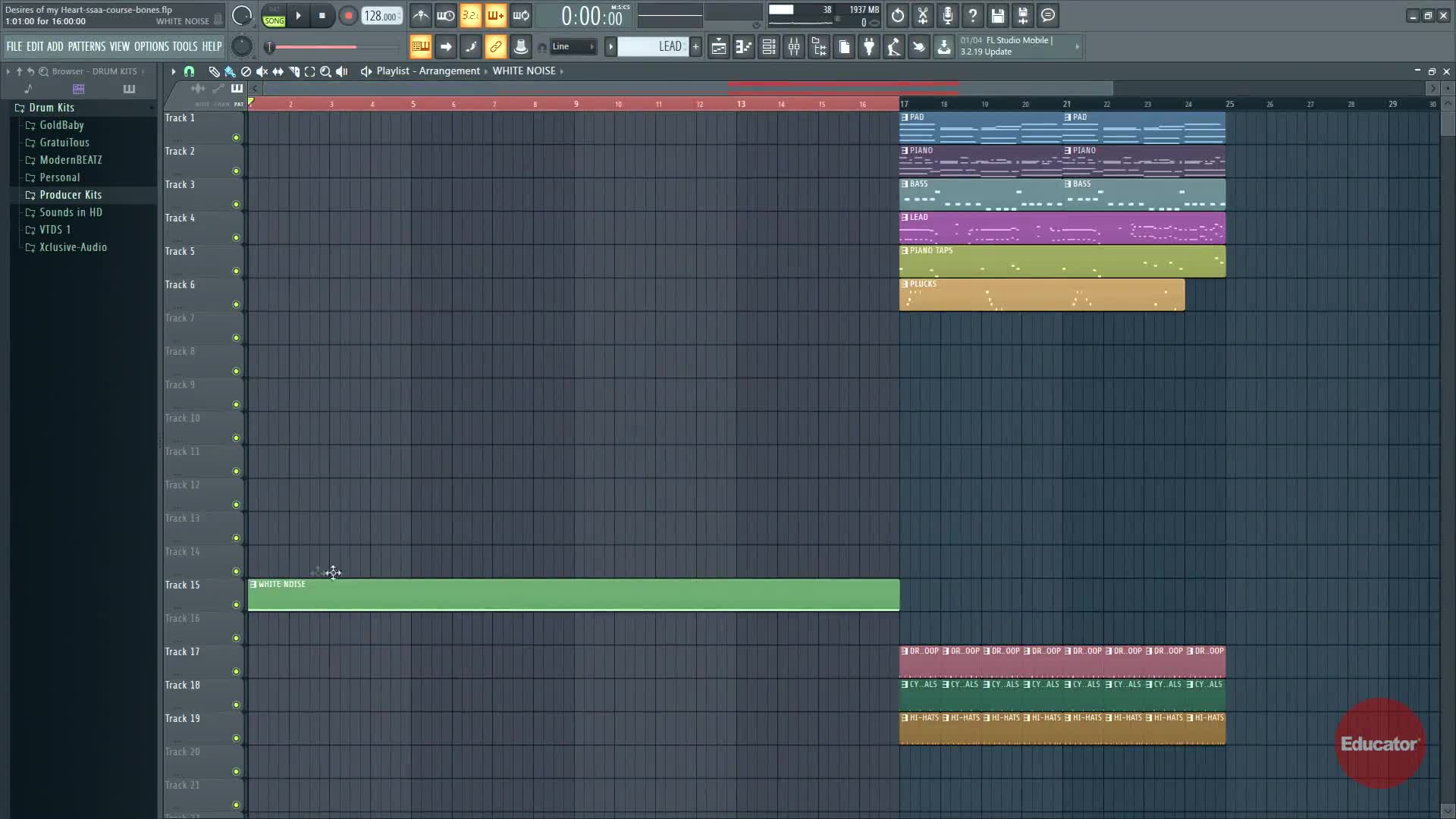Toggle Track 15 mute indicator

(236, 605)
